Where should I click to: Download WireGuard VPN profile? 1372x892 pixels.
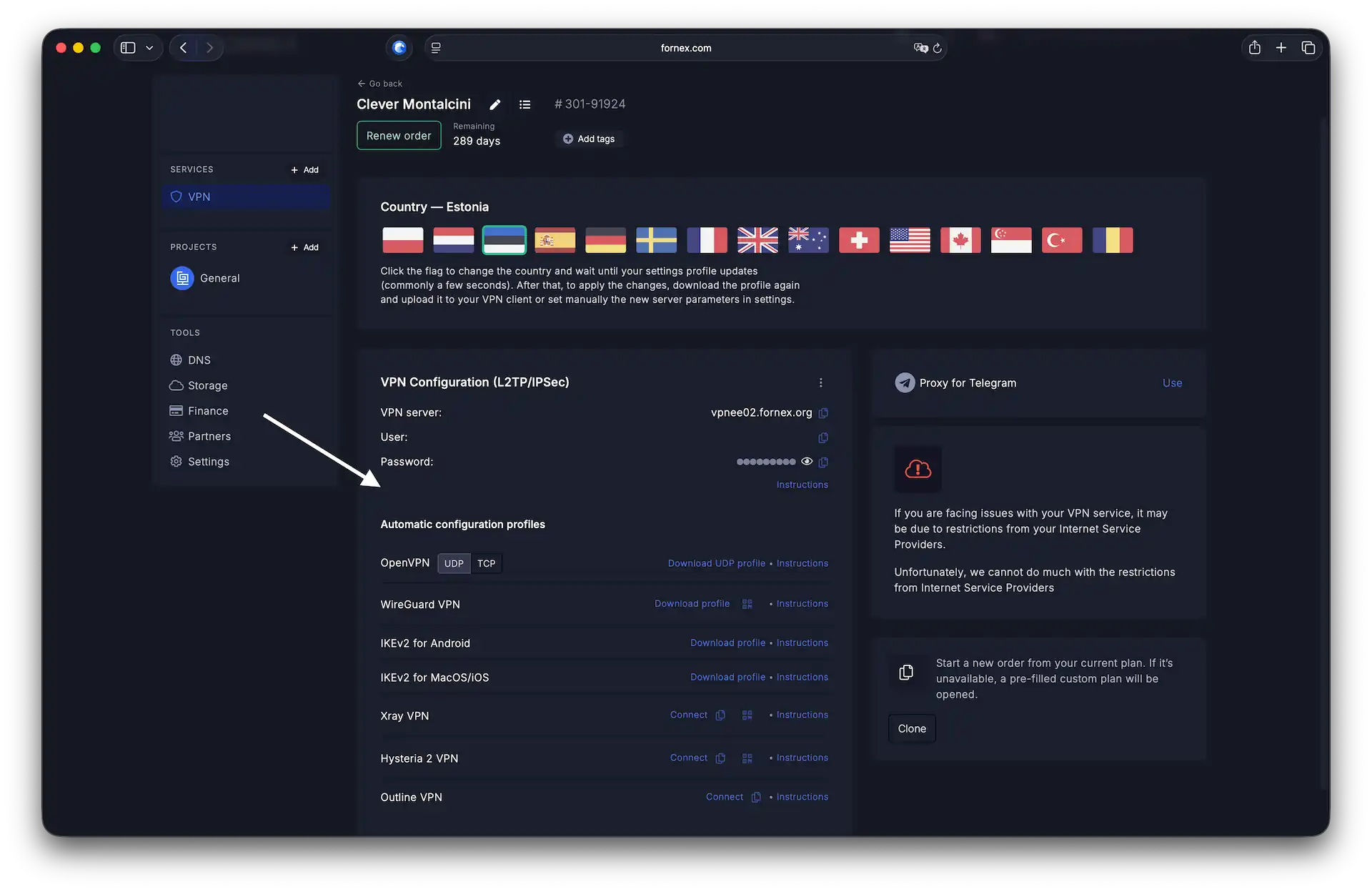pos(692,604)
